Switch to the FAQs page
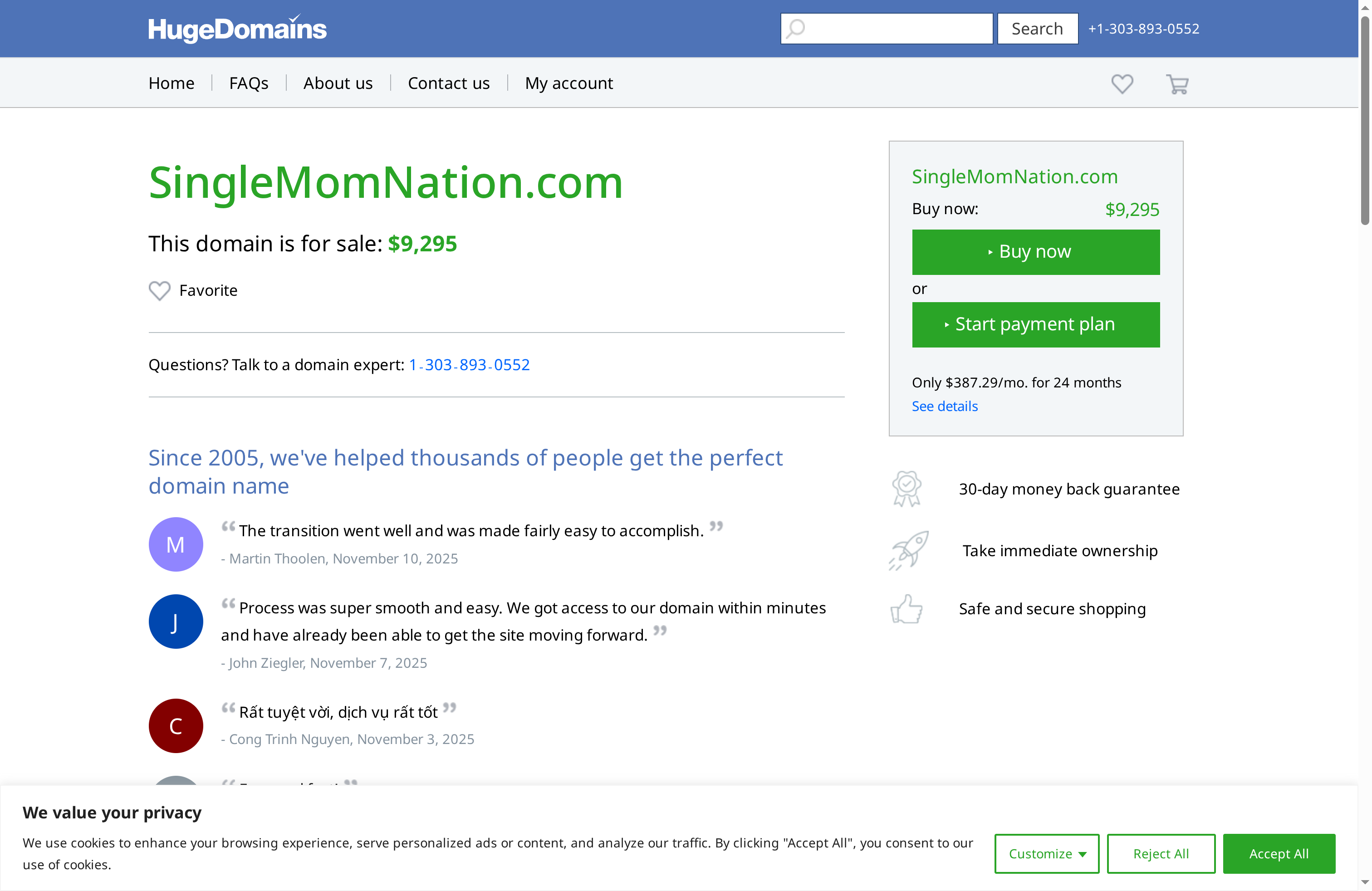 [249, 83]
